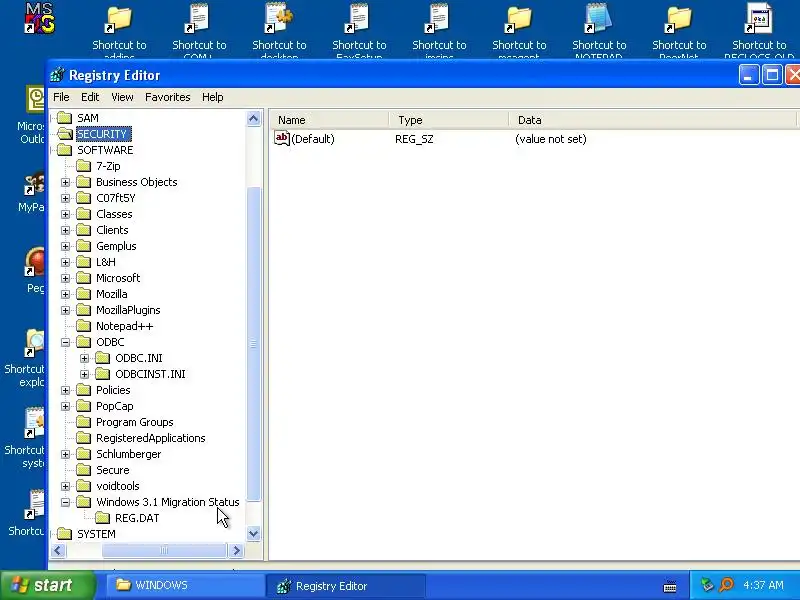Open the Help menu
This screenshot has width=800, height=600.
point(212,97)
